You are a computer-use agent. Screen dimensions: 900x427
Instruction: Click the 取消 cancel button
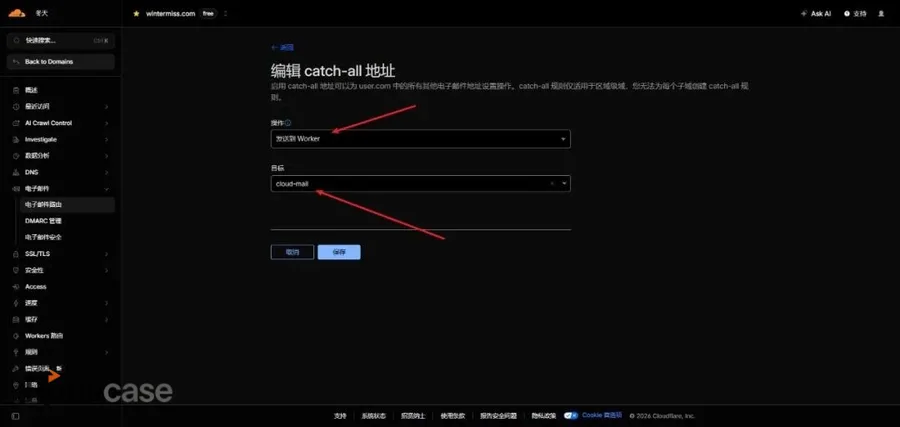coord(292,252)
